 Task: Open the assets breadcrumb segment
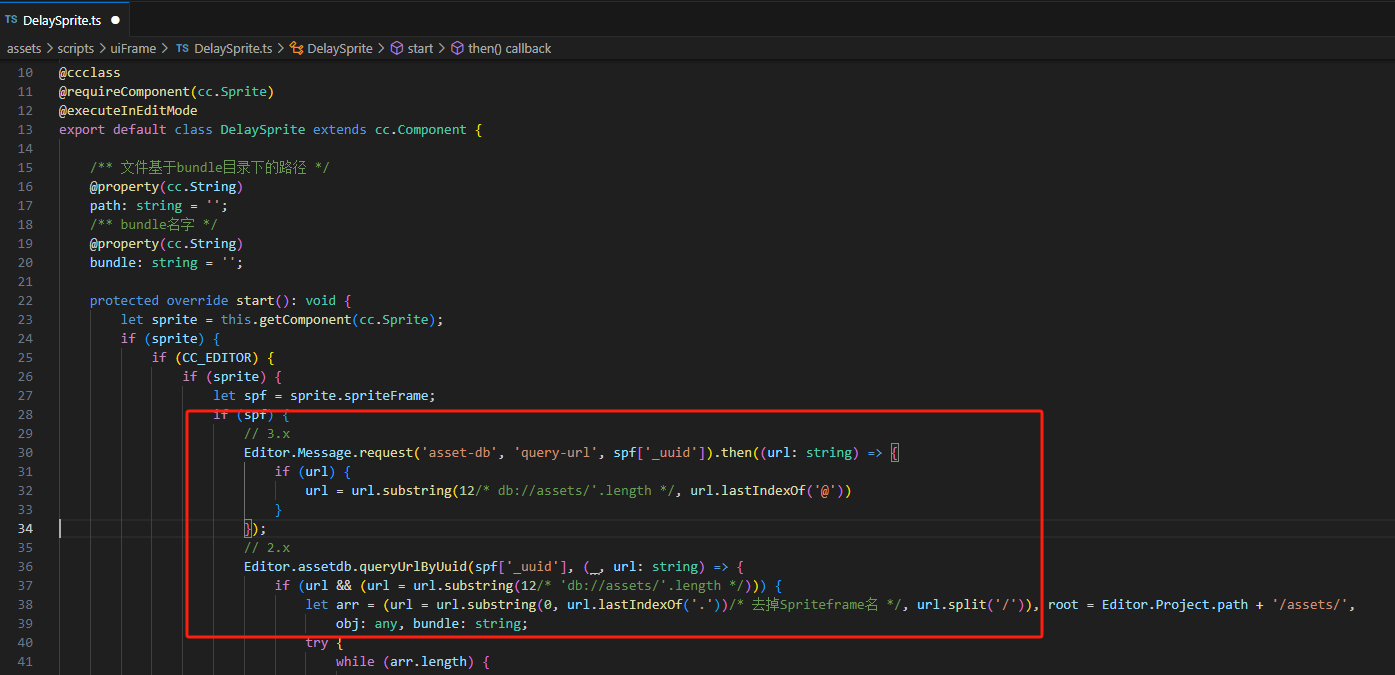coord(24,48)
